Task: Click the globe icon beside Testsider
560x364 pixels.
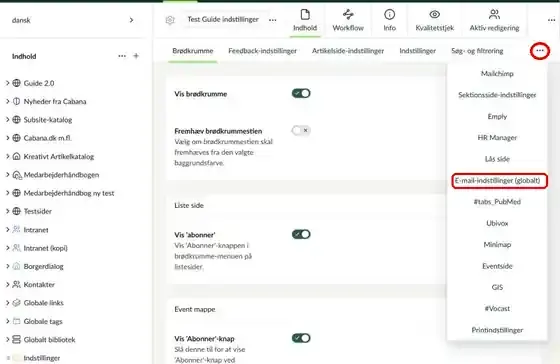Action: click(x=16, y=211)
